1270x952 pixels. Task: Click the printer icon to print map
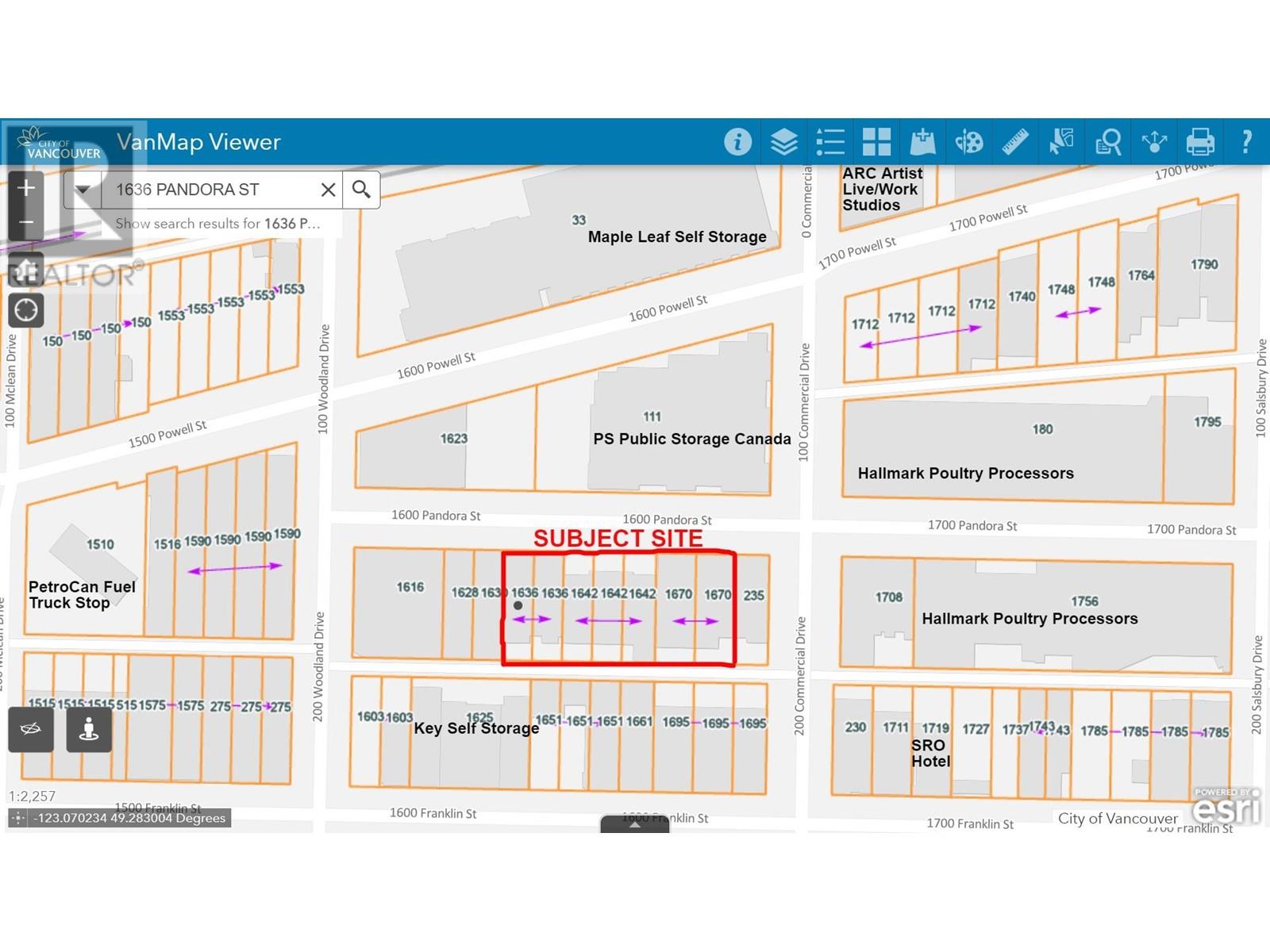point(1199,142)
